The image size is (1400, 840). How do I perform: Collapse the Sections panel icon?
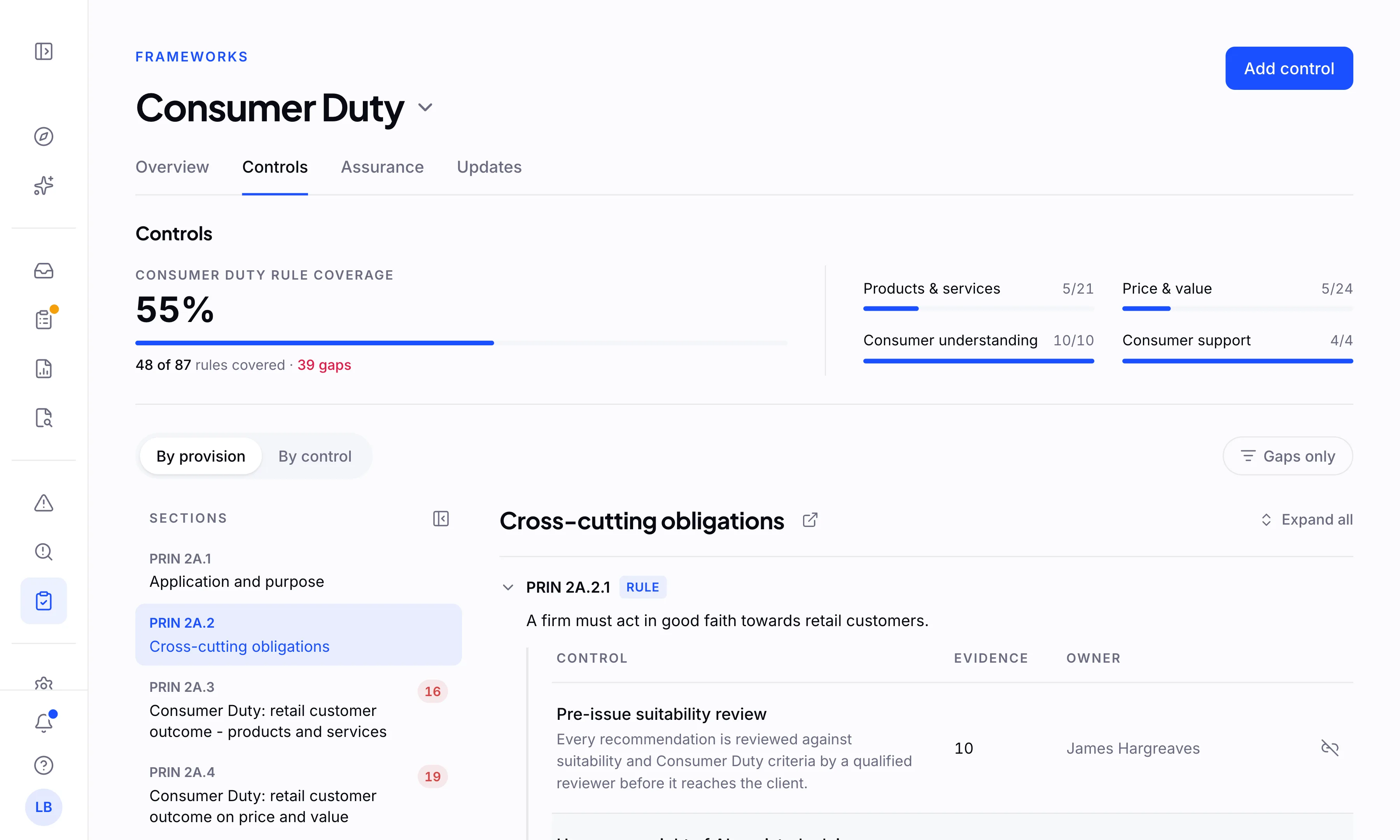coord(441,518)
